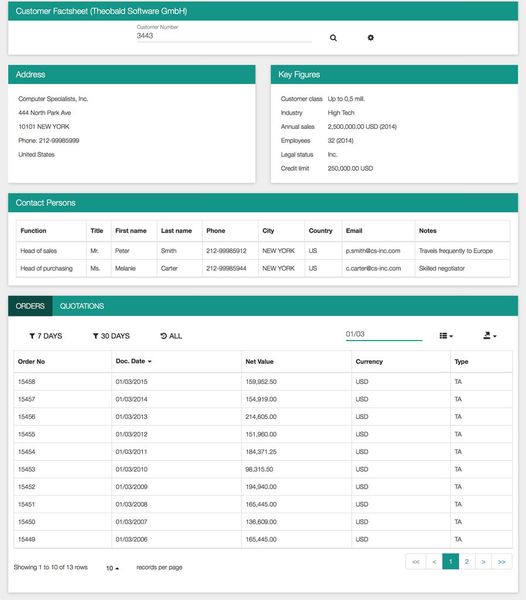Viewport: 526px width, 600px height.
Task: Click annual sales value 2,500,000.00 USD
Action: tap(362, 127)
